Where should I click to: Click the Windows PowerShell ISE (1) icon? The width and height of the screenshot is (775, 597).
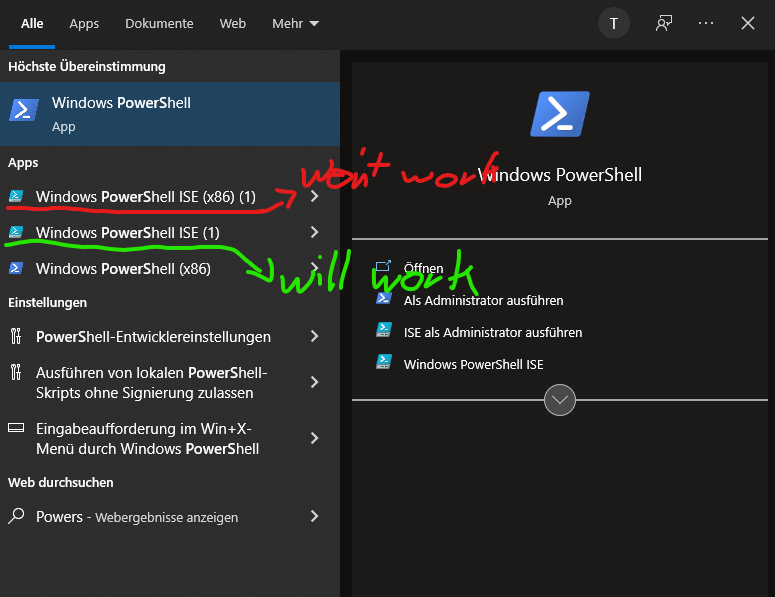[16, 232]
